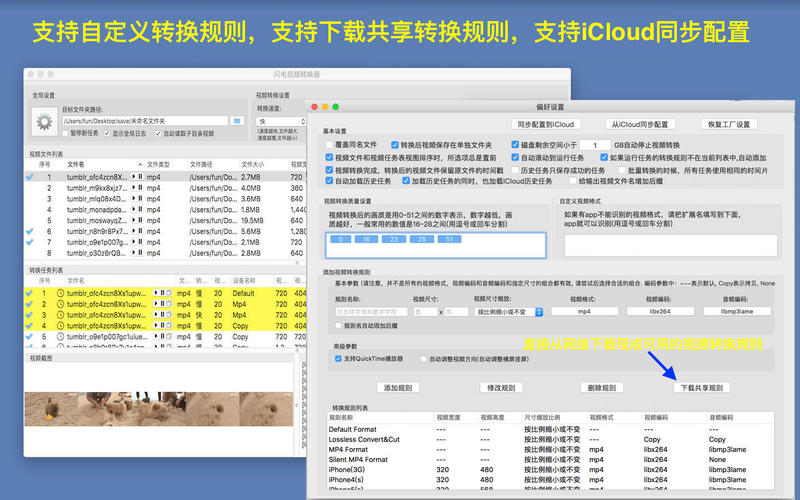Screen dimensions: 800x500
Task: Select Silent MP4 Format rule row
Action: 550,459
